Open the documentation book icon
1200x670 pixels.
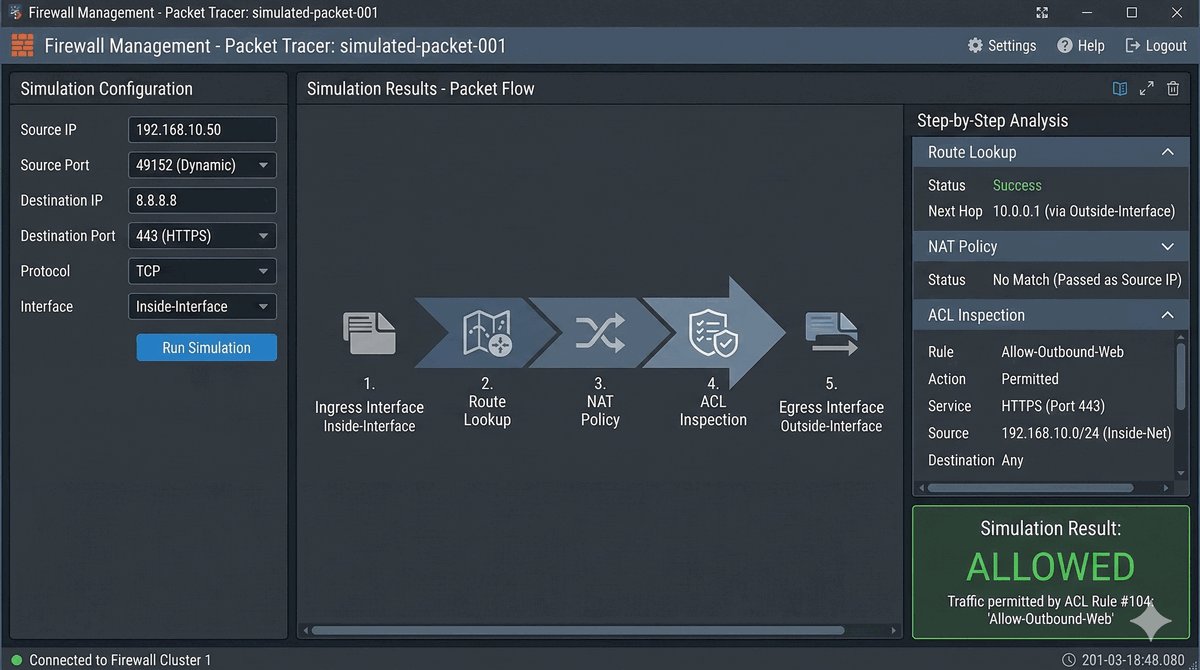[x=1120, y=89]
